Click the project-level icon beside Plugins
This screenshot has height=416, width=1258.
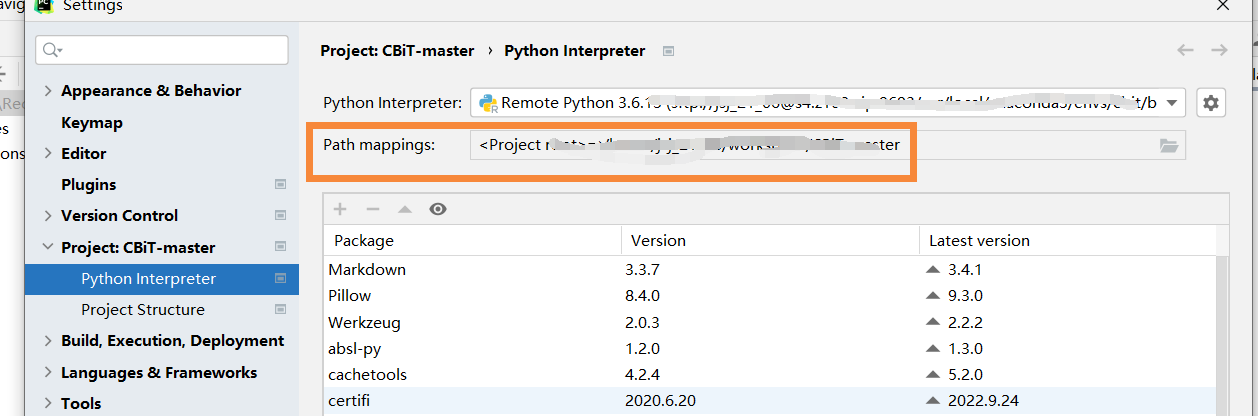tap(280, 185)
